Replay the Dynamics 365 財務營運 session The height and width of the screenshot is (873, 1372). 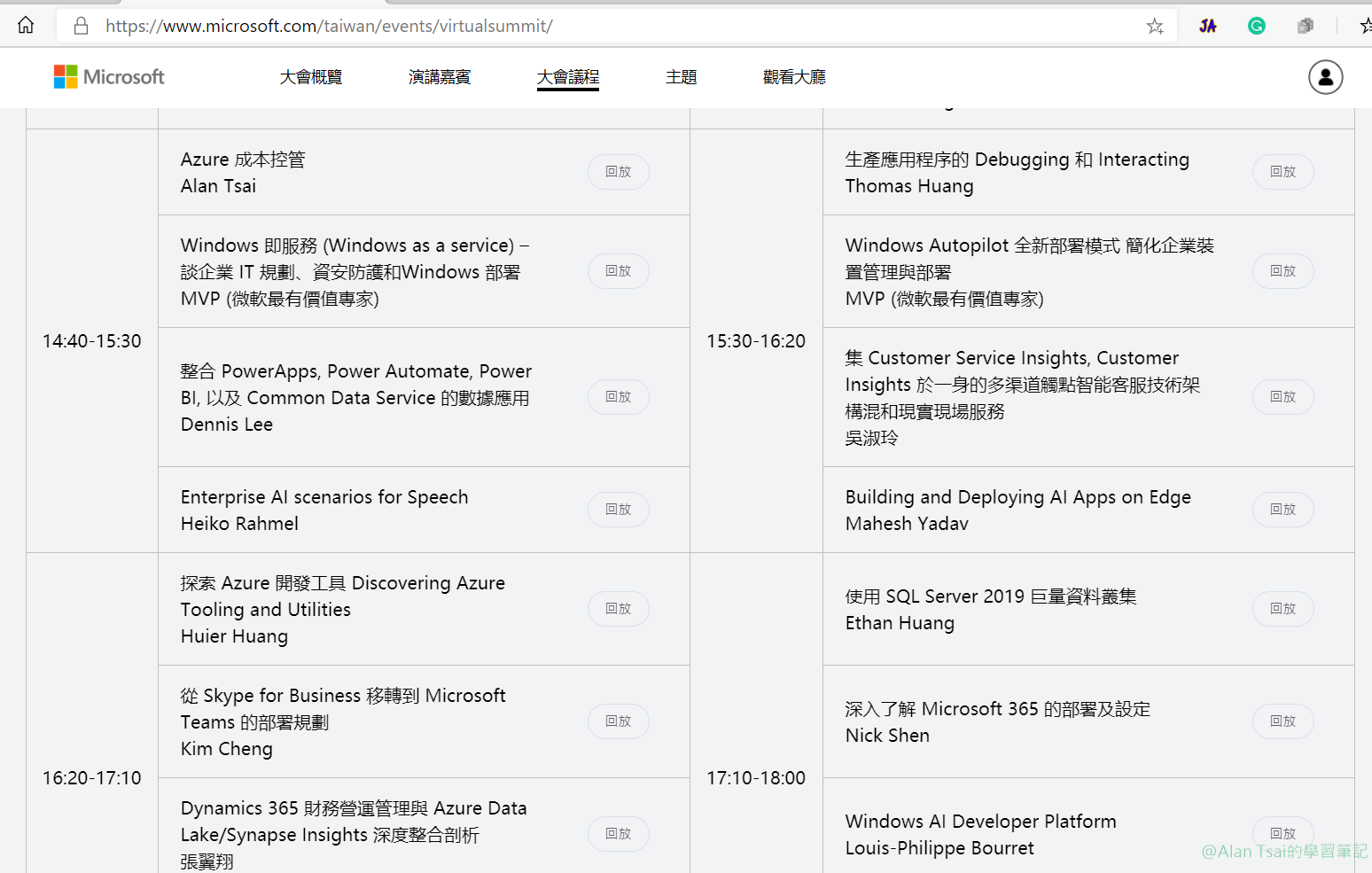tap(619, 834)
